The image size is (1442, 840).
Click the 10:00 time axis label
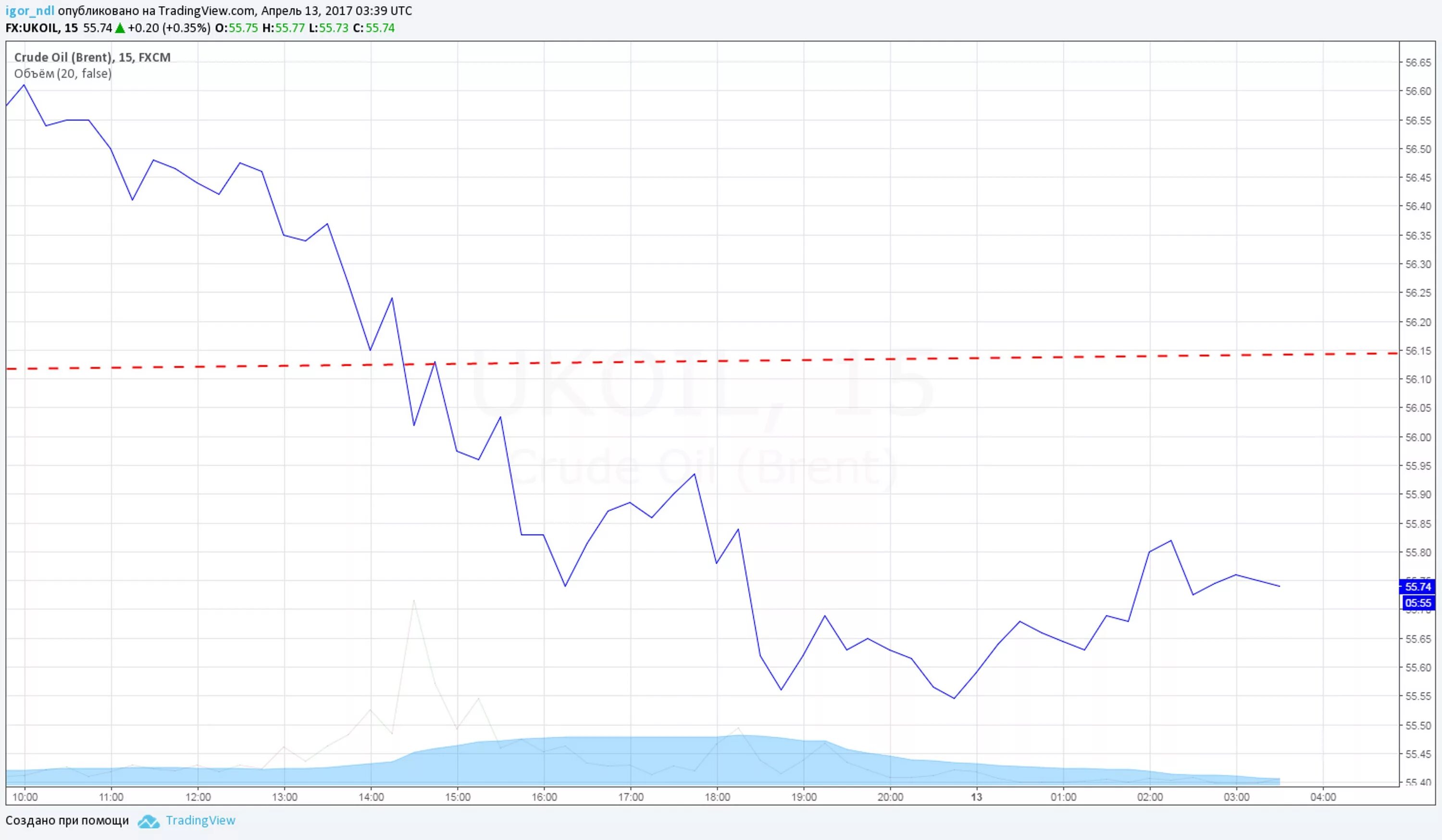click(x=25, y=797)
